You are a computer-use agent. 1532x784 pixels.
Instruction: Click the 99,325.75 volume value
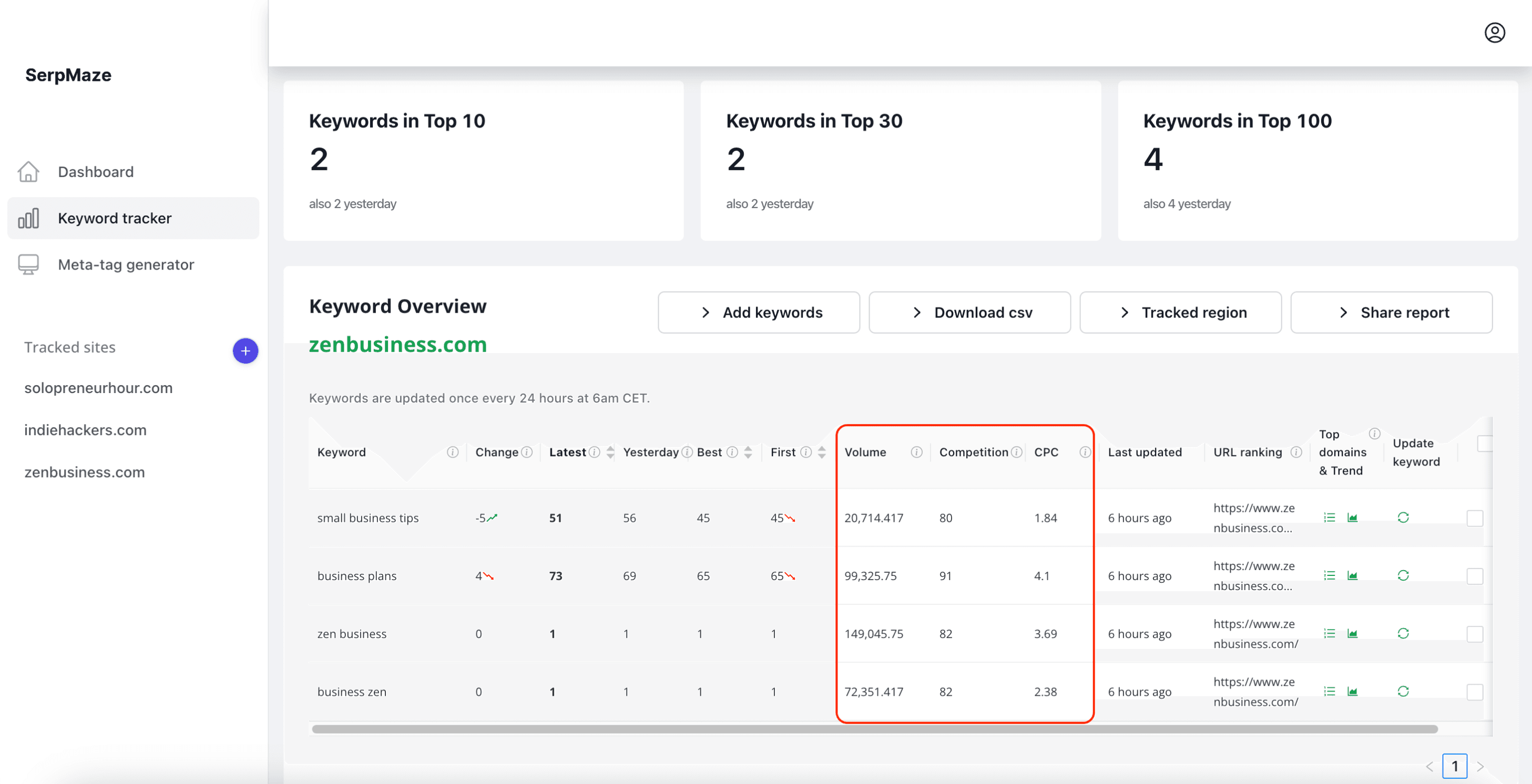[871, 575]
